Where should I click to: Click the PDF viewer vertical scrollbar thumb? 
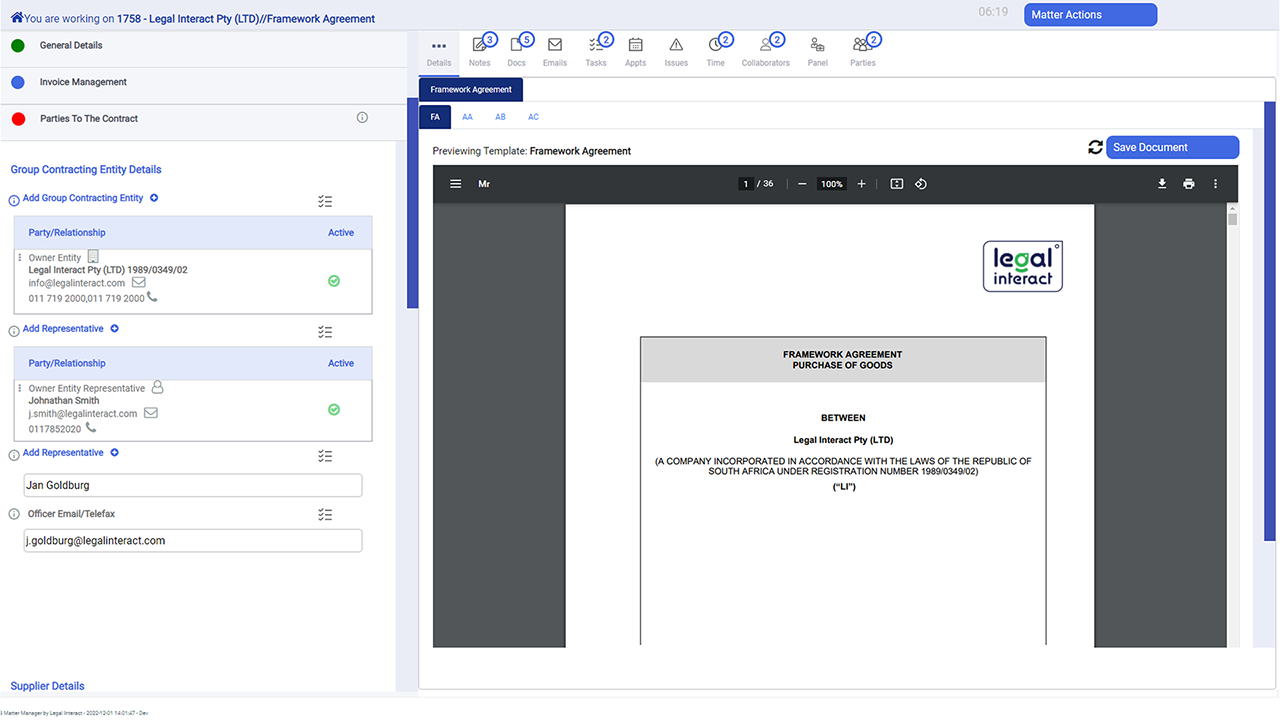tap(1233, 219)
